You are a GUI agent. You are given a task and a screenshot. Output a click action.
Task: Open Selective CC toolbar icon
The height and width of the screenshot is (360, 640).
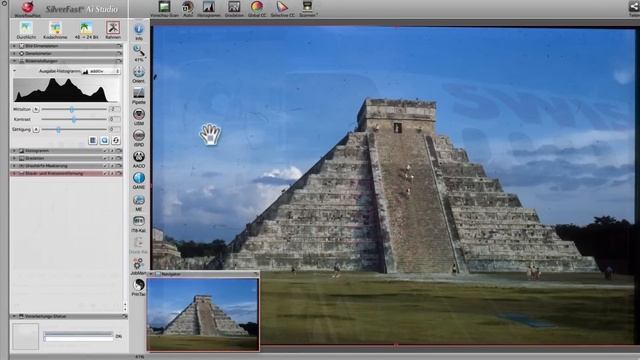pyautogui.click(x=282, y=7)
